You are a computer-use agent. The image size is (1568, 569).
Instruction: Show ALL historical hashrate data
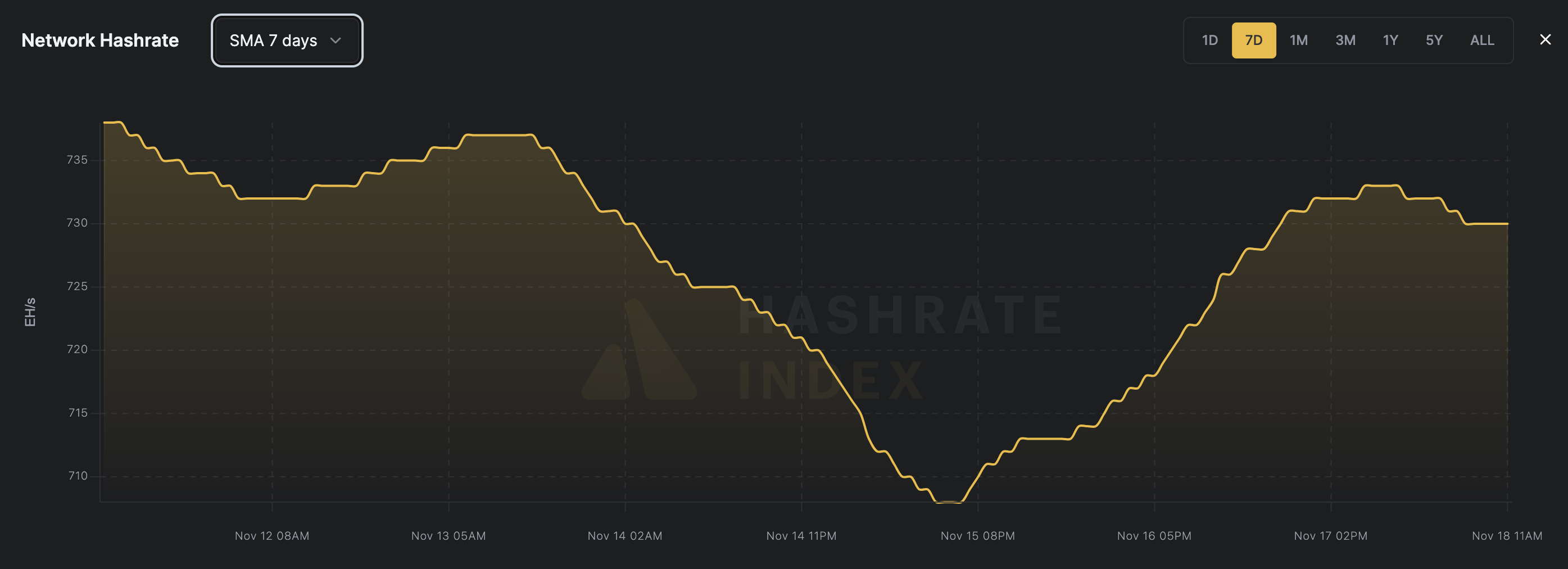pyautogui.click(x=1481, y=41)
